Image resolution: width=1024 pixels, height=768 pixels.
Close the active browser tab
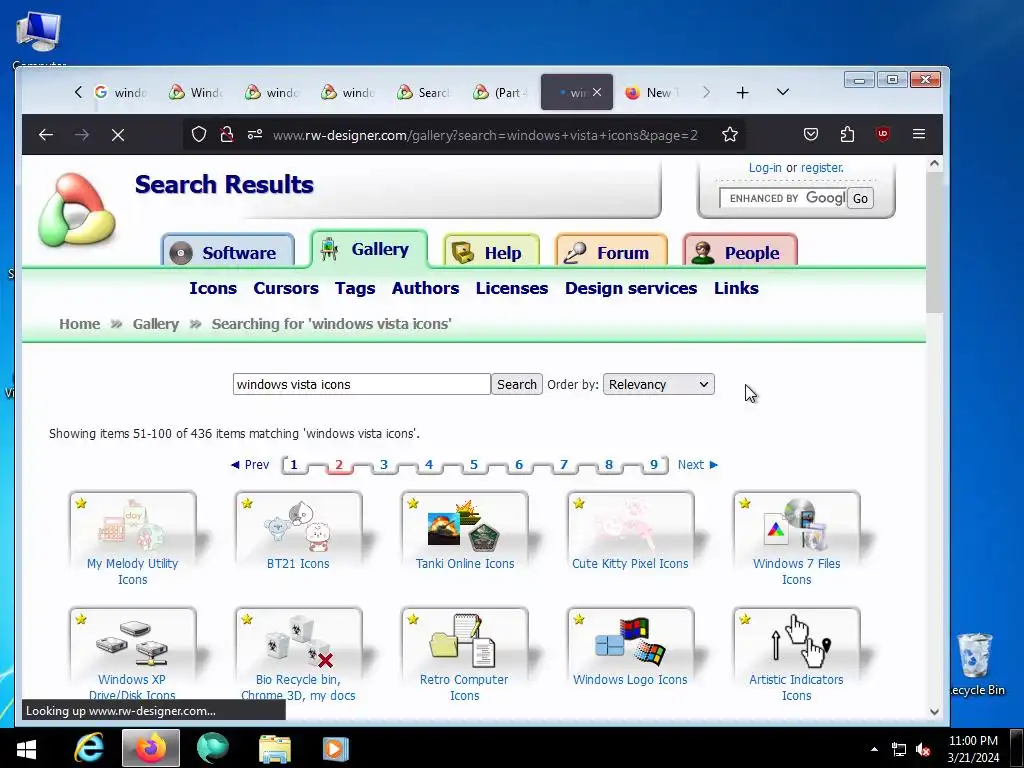[x=597, y=92]
